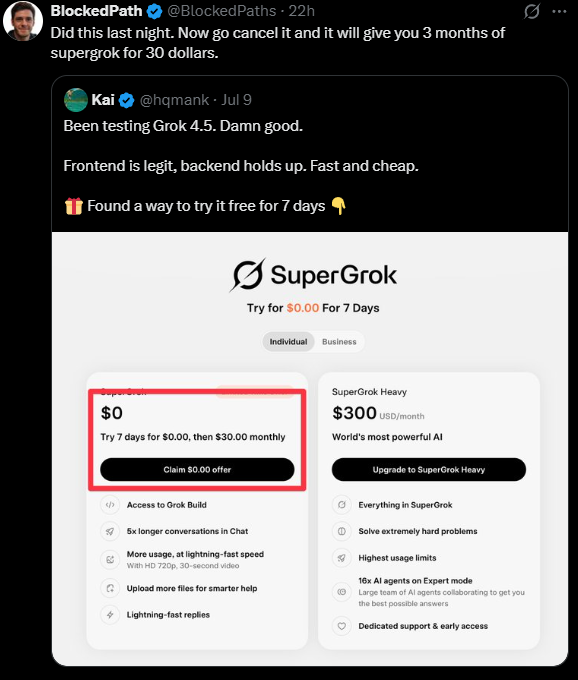Click the Claim $0.00 offer button

click(x=197, y=469)
